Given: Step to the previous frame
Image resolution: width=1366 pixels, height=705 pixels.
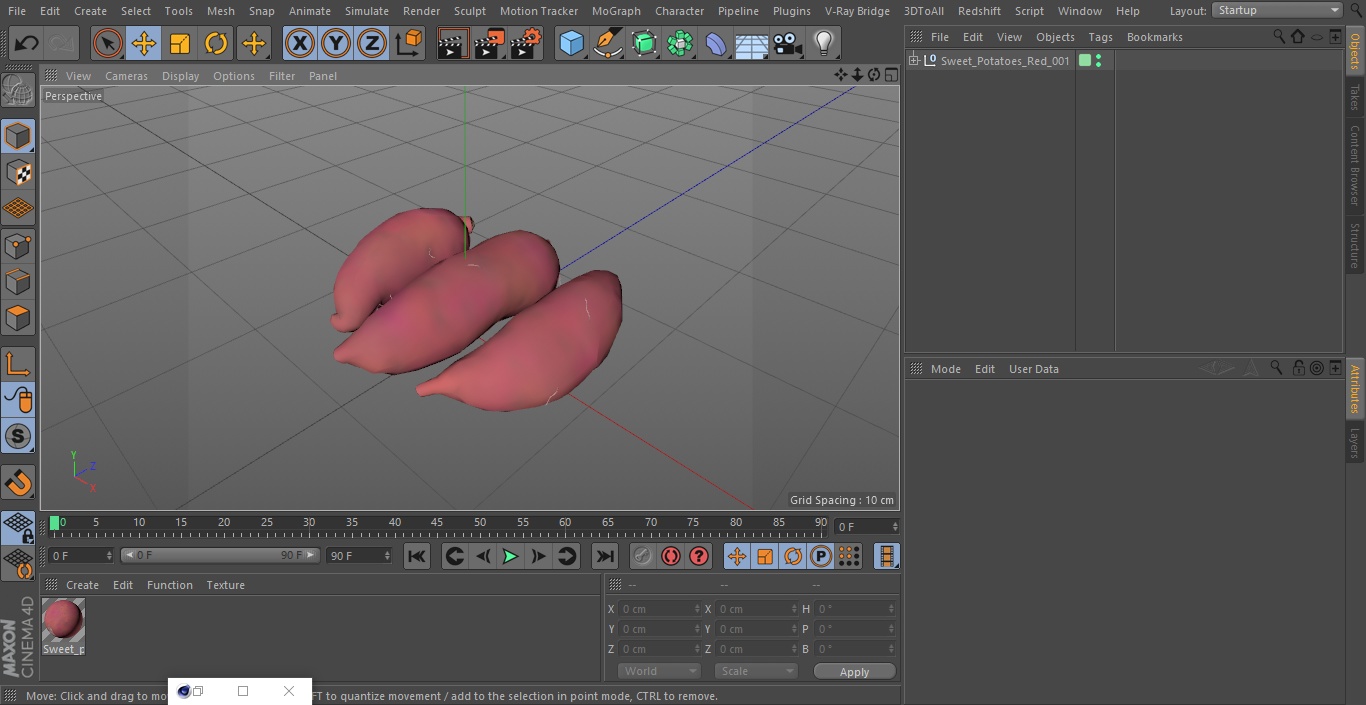Looking at the screenshot, I should (482, 556).
